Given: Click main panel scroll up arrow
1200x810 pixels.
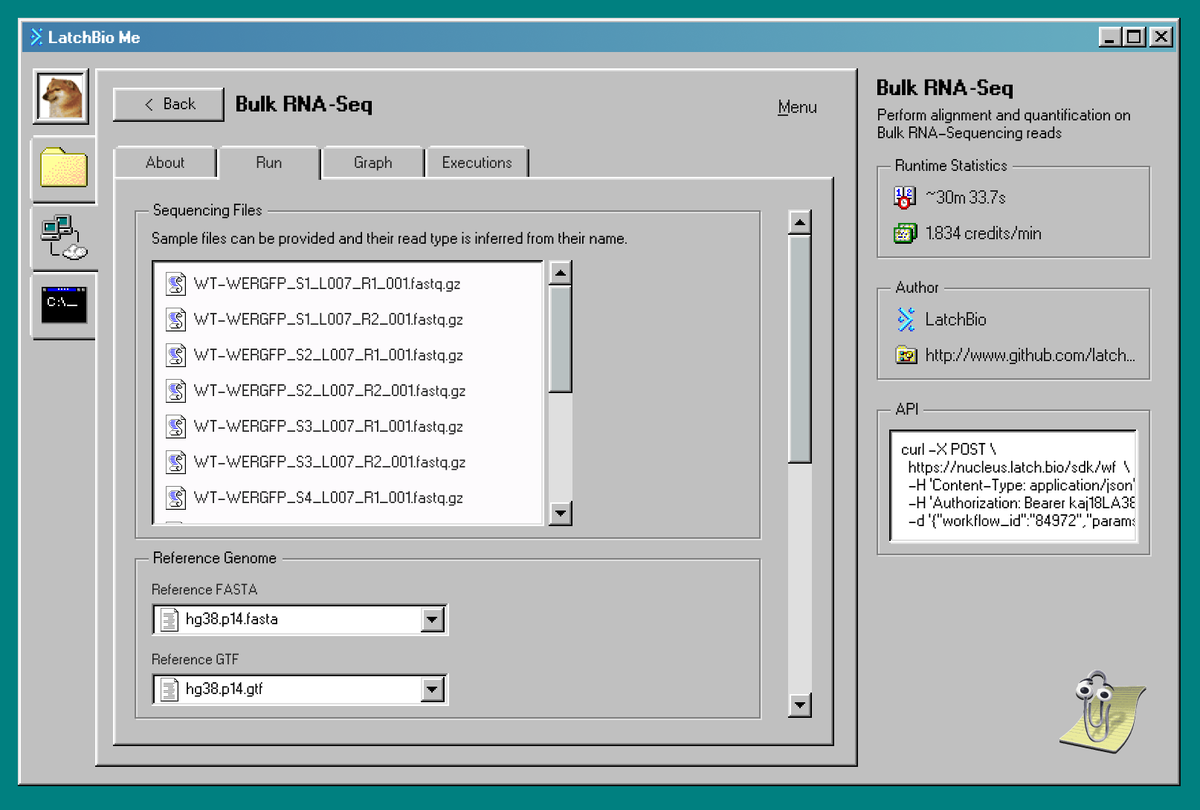Looking at the screenshot, I should pyautogui.click(x=799, y=222).
